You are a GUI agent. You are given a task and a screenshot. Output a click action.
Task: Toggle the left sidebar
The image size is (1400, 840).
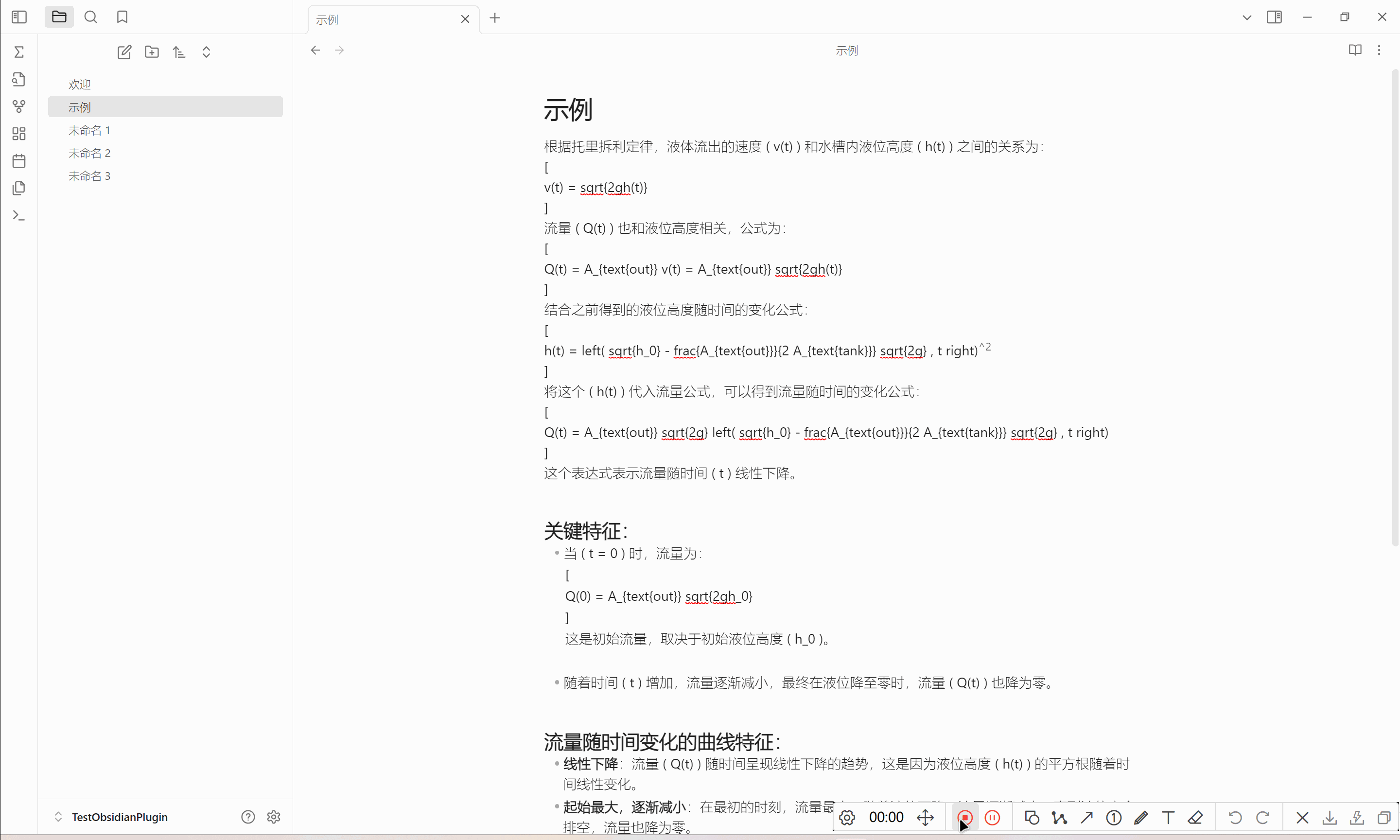point(18,17)
